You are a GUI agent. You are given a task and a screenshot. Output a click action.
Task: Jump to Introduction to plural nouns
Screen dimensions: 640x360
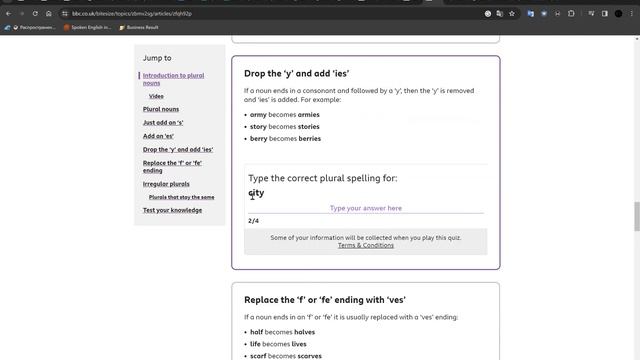(173, 79)
